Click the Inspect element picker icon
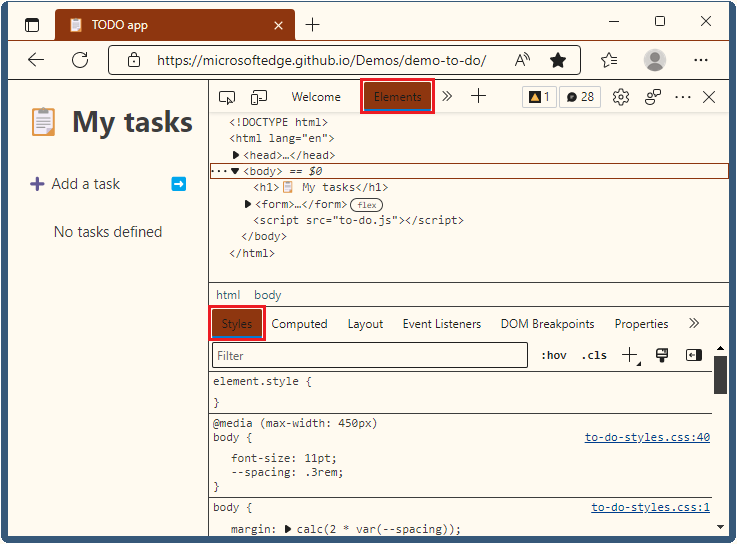The width and height of the screenshot is (737, 544). 227,97
